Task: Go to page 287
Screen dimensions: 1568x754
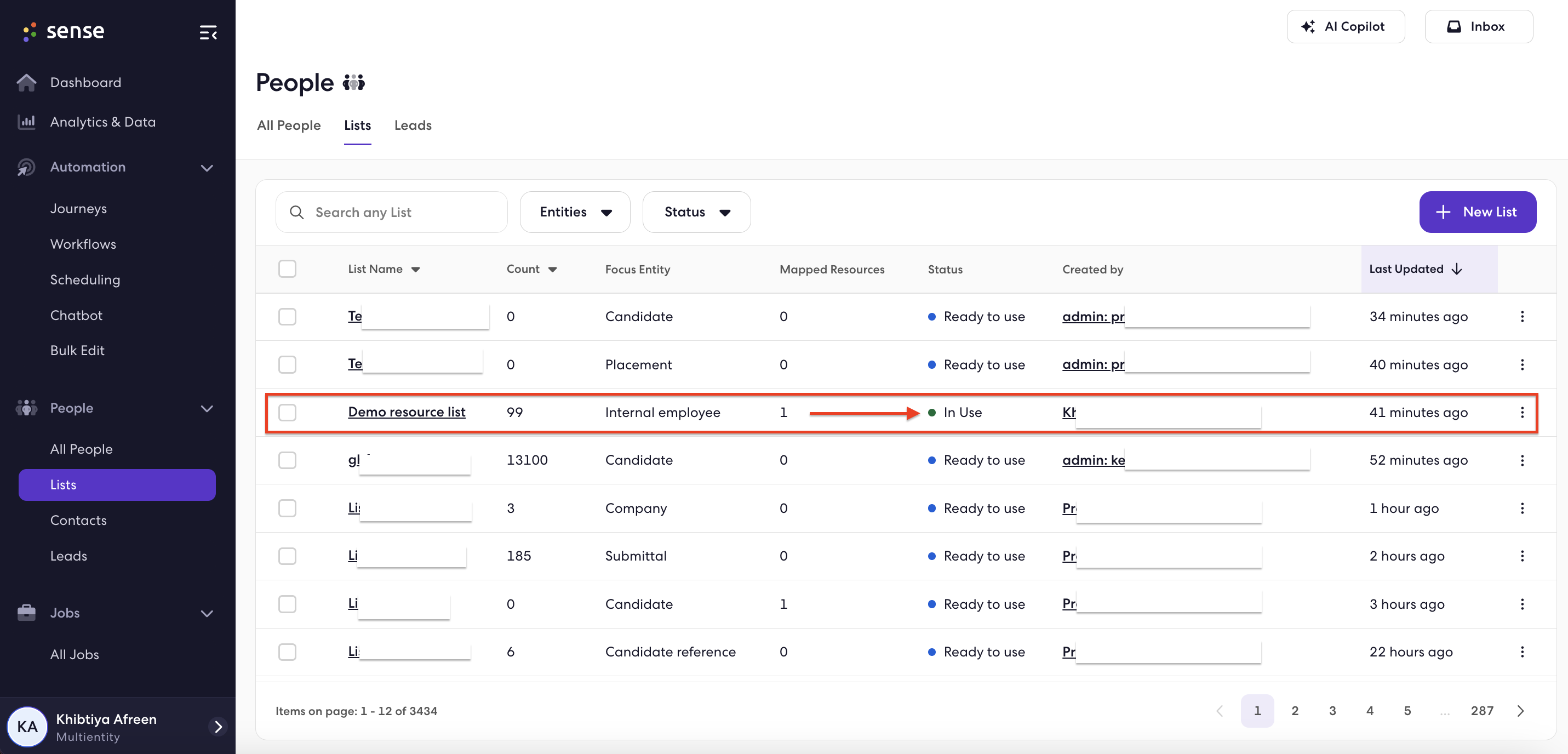Action: coord(1481,711)
